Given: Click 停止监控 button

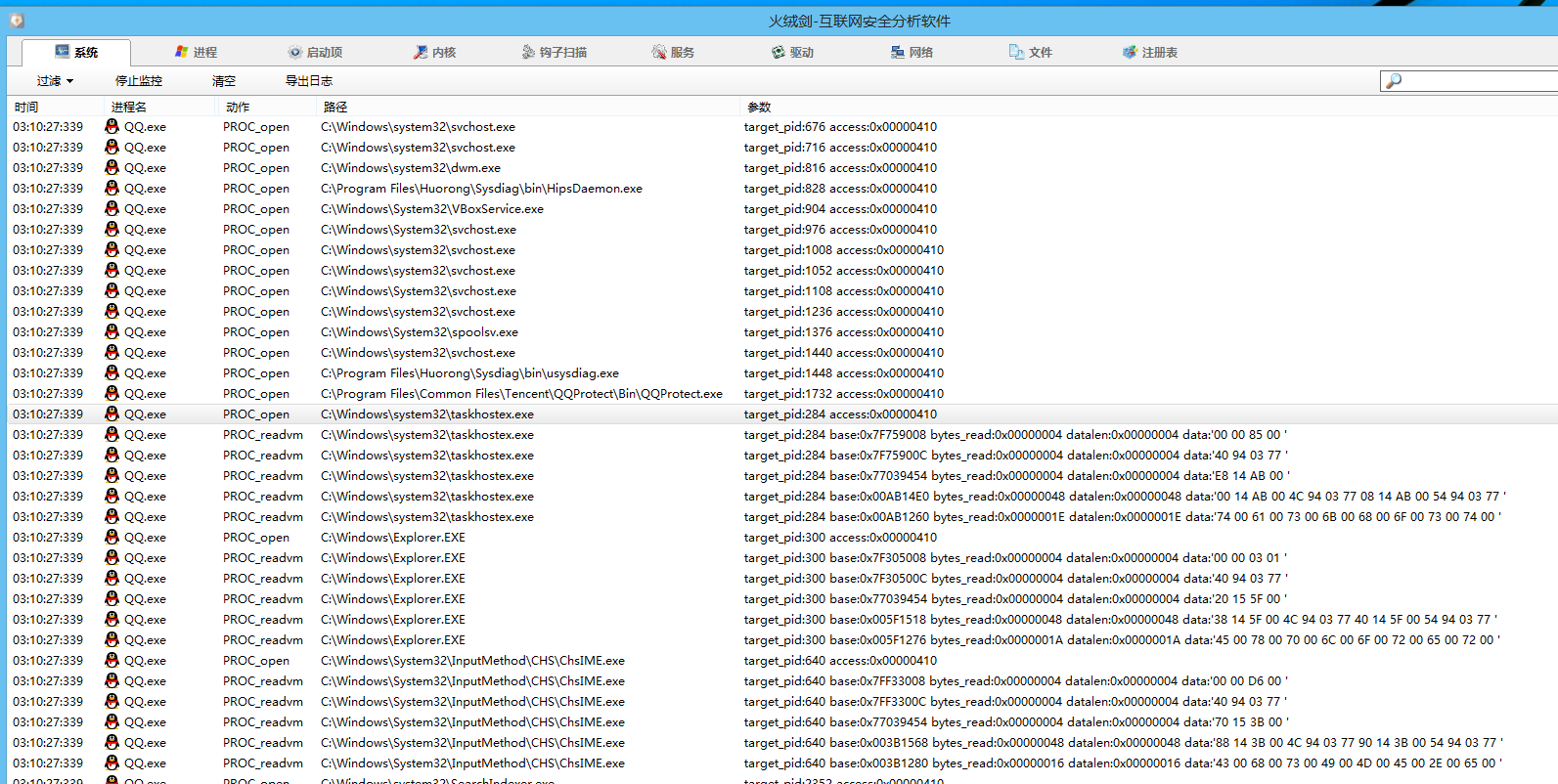Looking at the screenshot, I should coord(139,81).
